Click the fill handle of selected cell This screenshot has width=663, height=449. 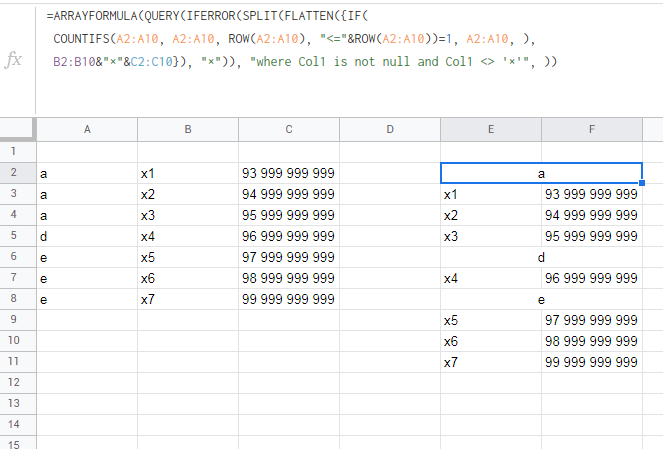[642, 183]
